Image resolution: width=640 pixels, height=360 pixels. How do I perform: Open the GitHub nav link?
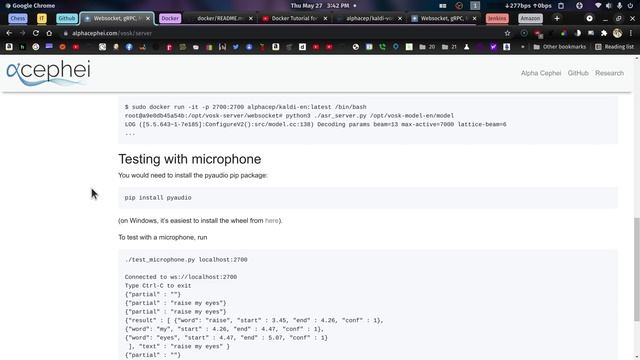pos(578,73)
